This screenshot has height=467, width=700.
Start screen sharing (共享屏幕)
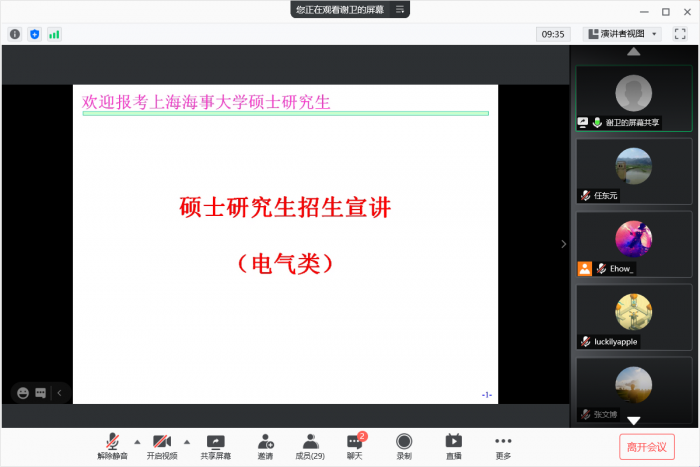(216, 446)
